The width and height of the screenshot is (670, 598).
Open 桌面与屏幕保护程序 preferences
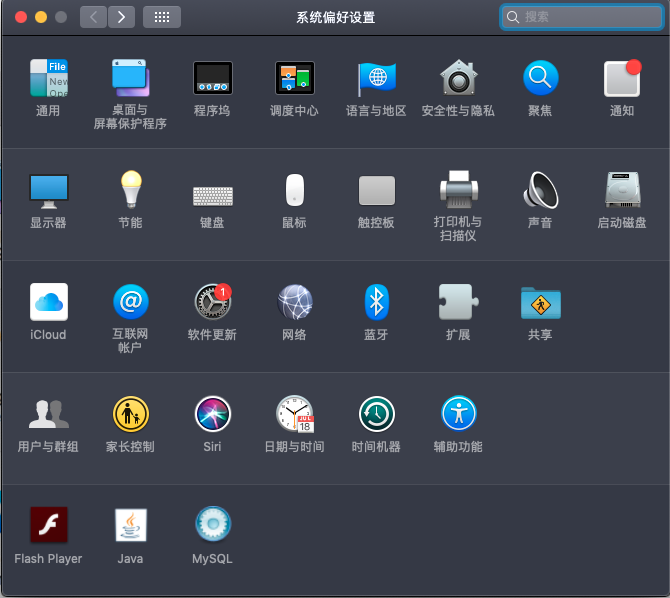(130, 78)
